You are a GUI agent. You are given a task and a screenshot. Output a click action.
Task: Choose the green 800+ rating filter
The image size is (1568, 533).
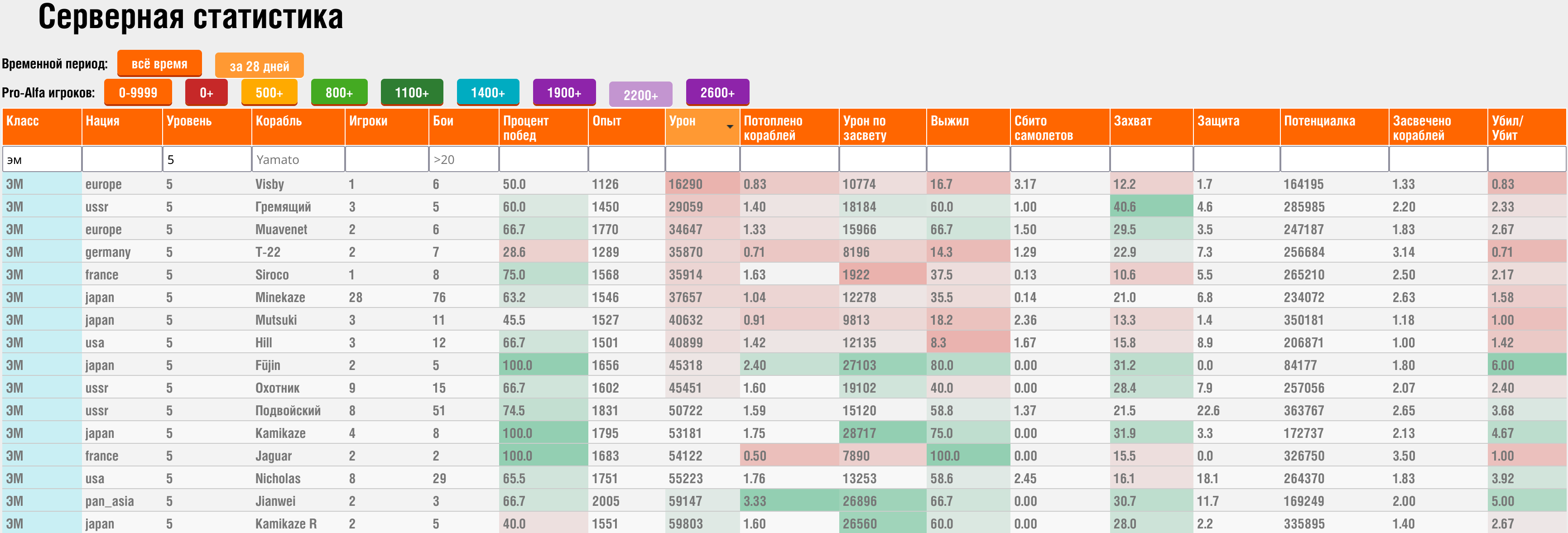(339, 92)
